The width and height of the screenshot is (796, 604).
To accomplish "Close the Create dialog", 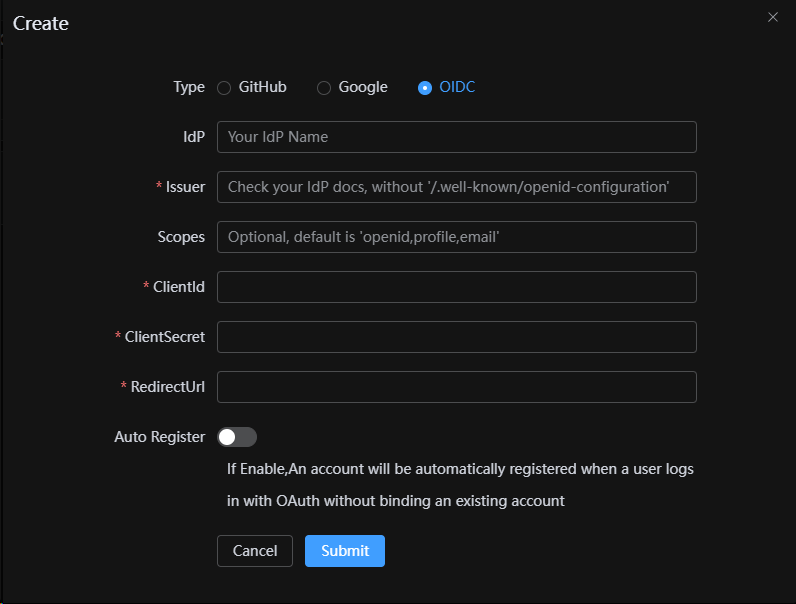I will click(x=772, y=17).
